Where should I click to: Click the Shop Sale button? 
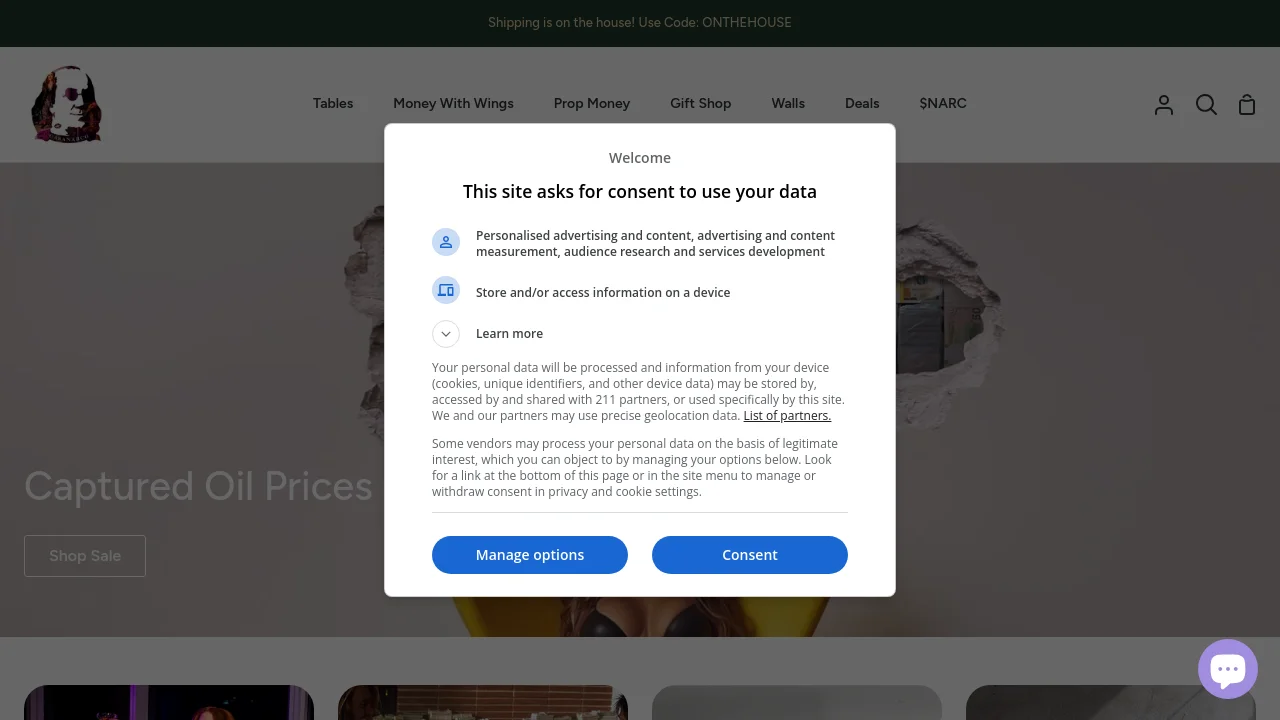[85, 556]
